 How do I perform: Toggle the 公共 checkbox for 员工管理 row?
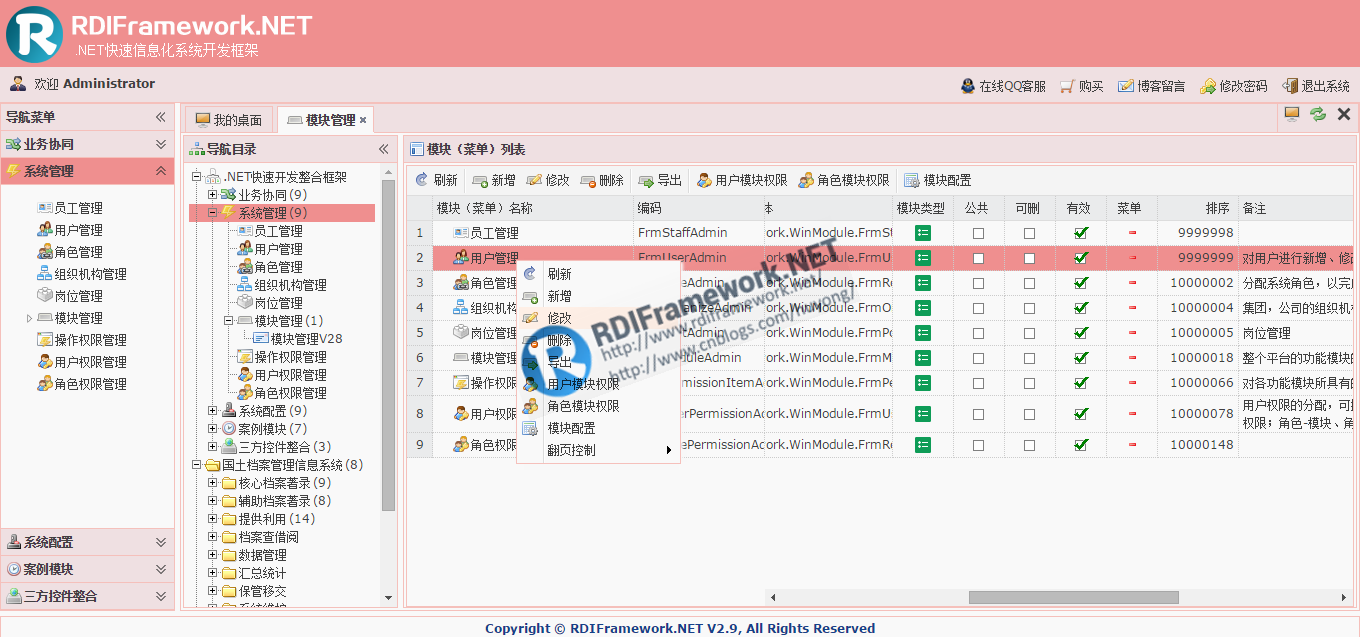click(978, 233)
